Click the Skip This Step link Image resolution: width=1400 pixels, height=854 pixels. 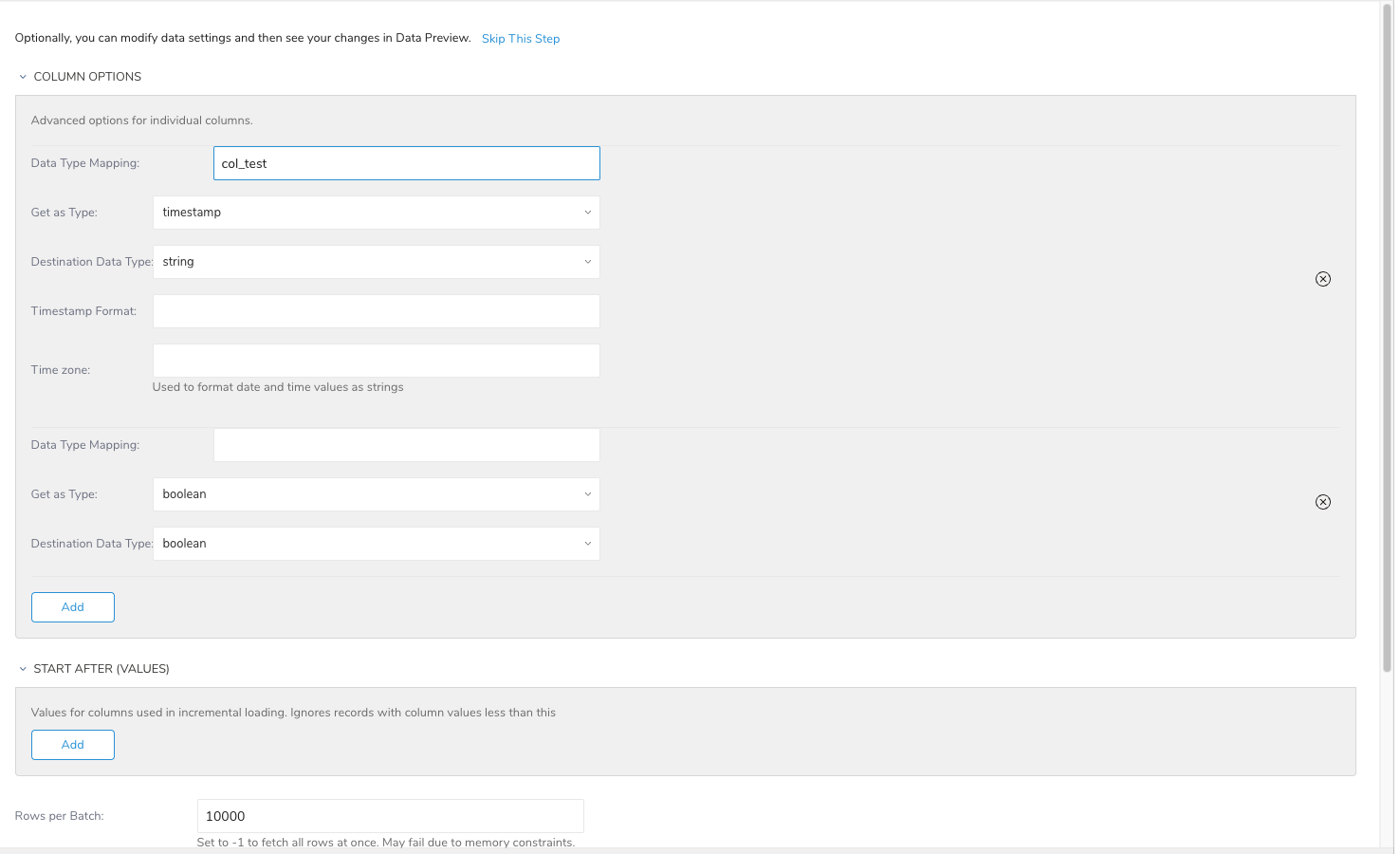point(521,39)
